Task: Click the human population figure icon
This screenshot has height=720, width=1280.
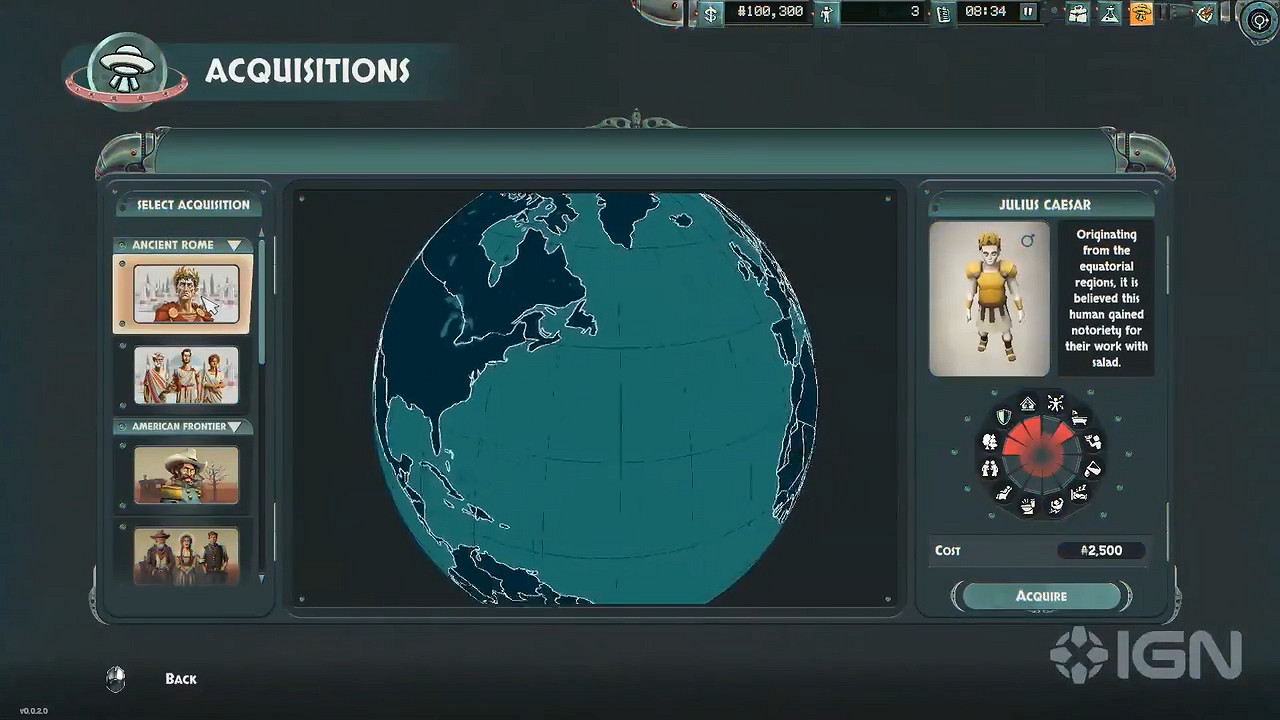Action: pyautogui.click(x=826, y=13)
